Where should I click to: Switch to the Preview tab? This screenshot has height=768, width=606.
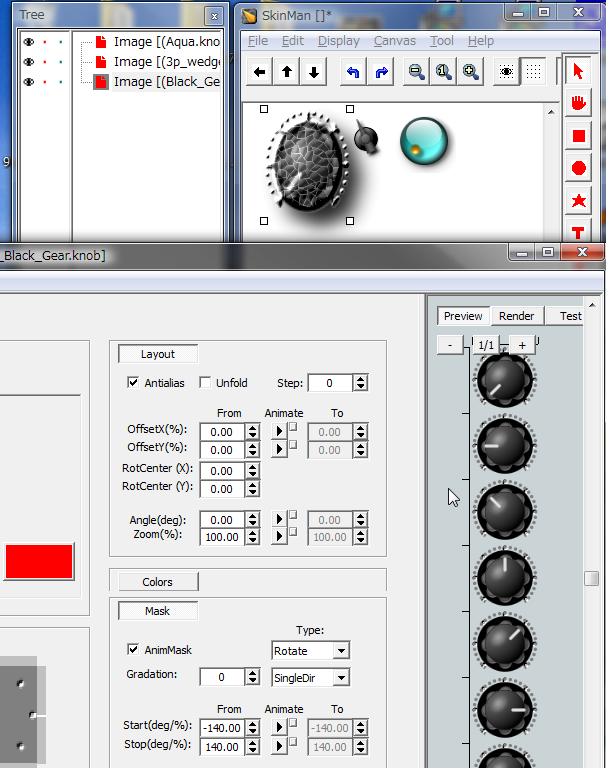click(x=463, y=316)
